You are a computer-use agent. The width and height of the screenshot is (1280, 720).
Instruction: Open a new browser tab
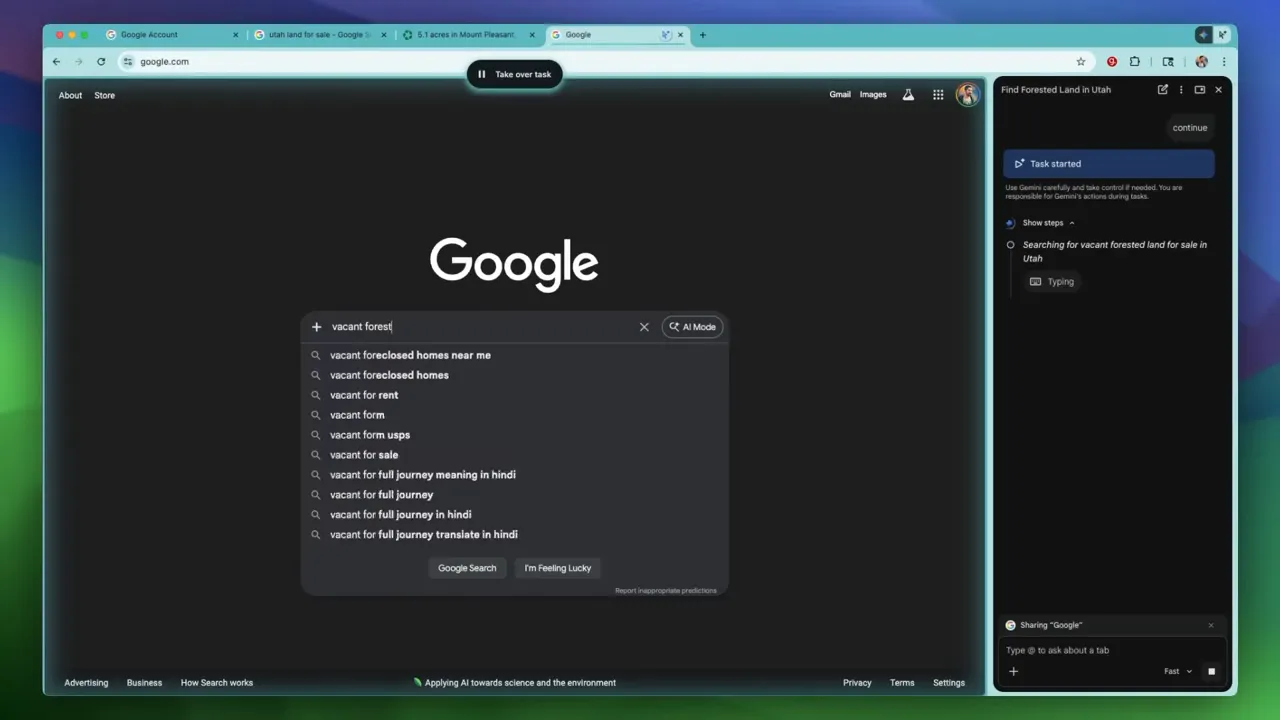pyautogui.click(x=702, y=35)
